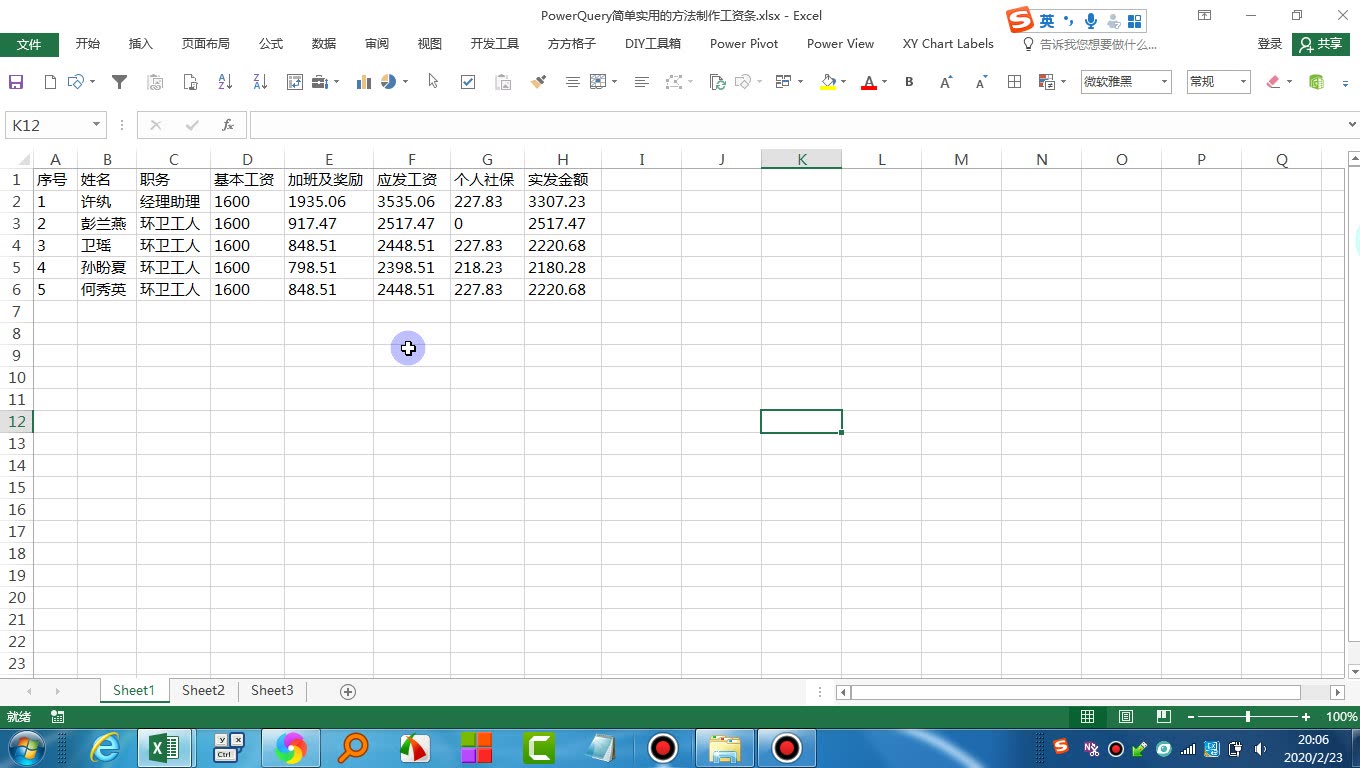Add a new sheet plus button
Image resolution: width=1360 pixels, height=768 pixels.
(x=348, y=691)
